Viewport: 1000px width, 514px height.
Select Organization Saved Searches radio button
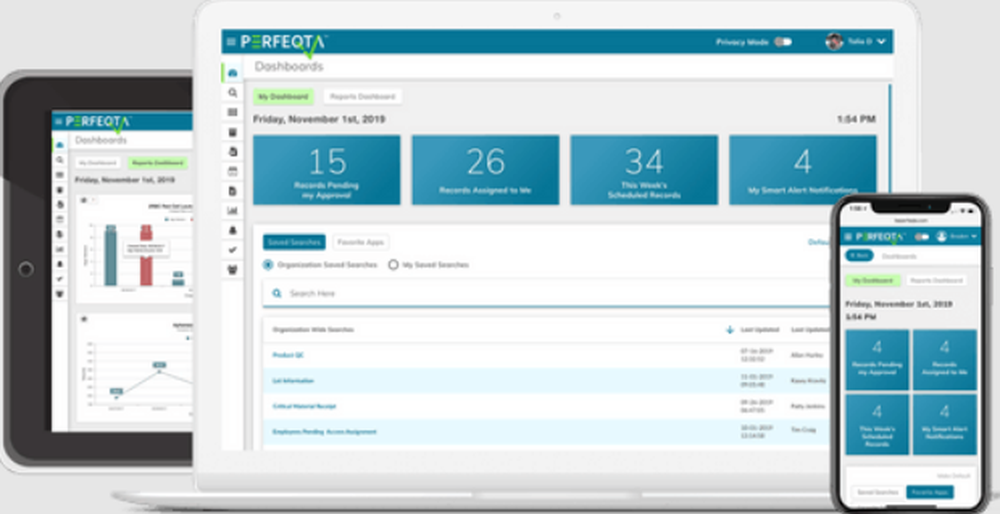(268, 265)
